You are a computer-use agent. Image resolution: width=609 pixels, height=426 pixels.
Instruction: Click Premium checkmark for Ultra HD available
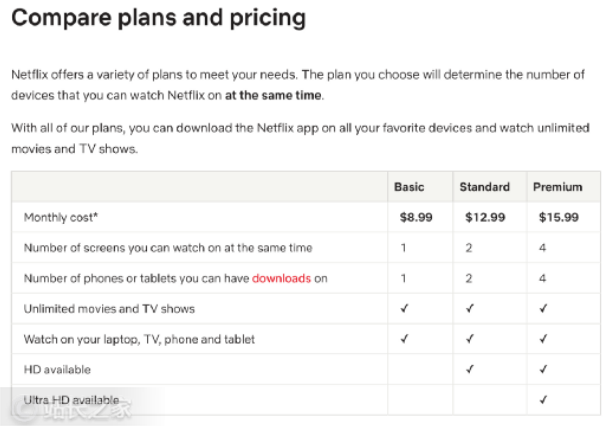pyautogui.click(x=543, y=400)
